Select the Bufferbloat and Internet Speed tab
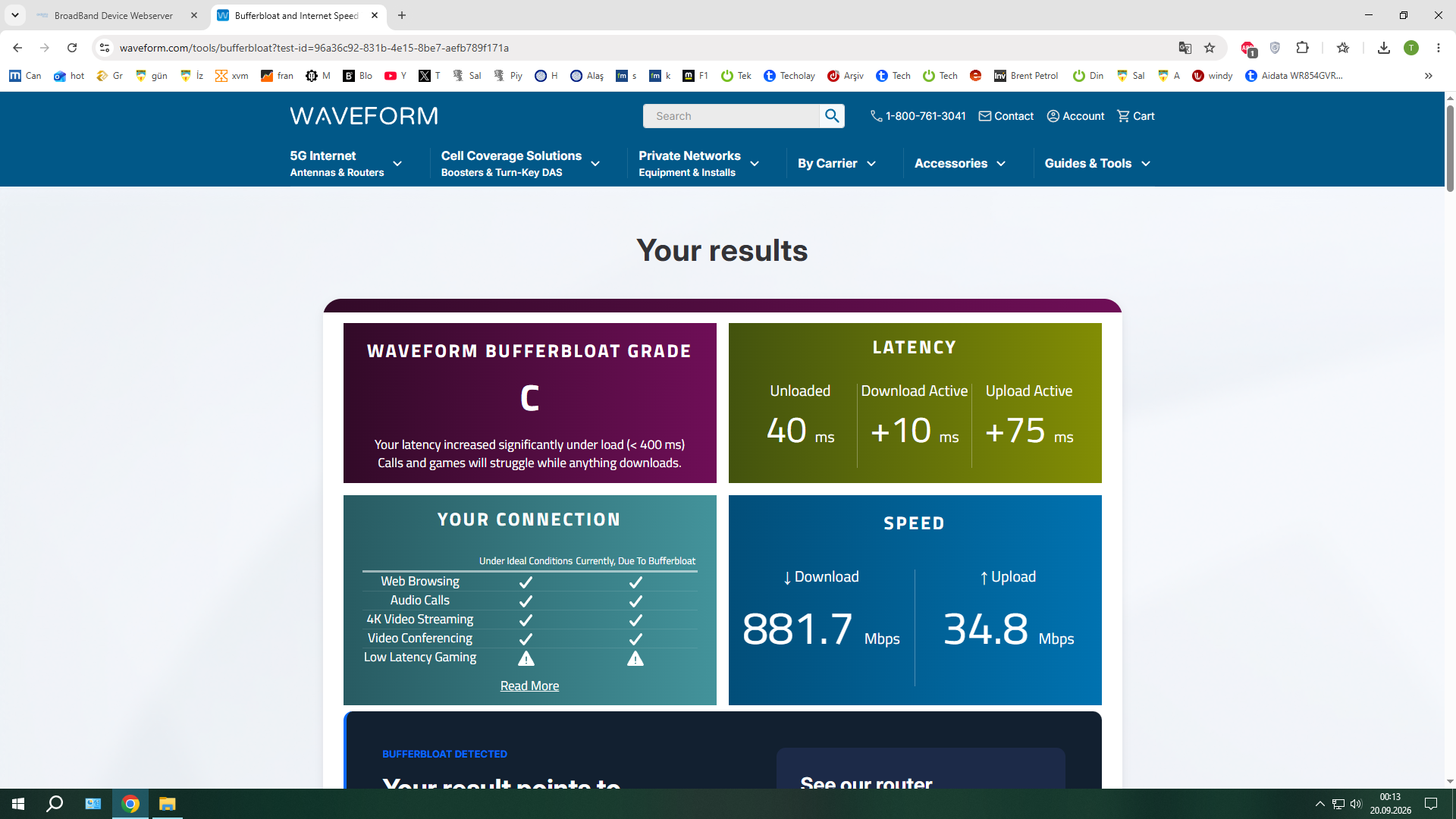Screen dimensions: 1456x819 click(x=297, y=15)
